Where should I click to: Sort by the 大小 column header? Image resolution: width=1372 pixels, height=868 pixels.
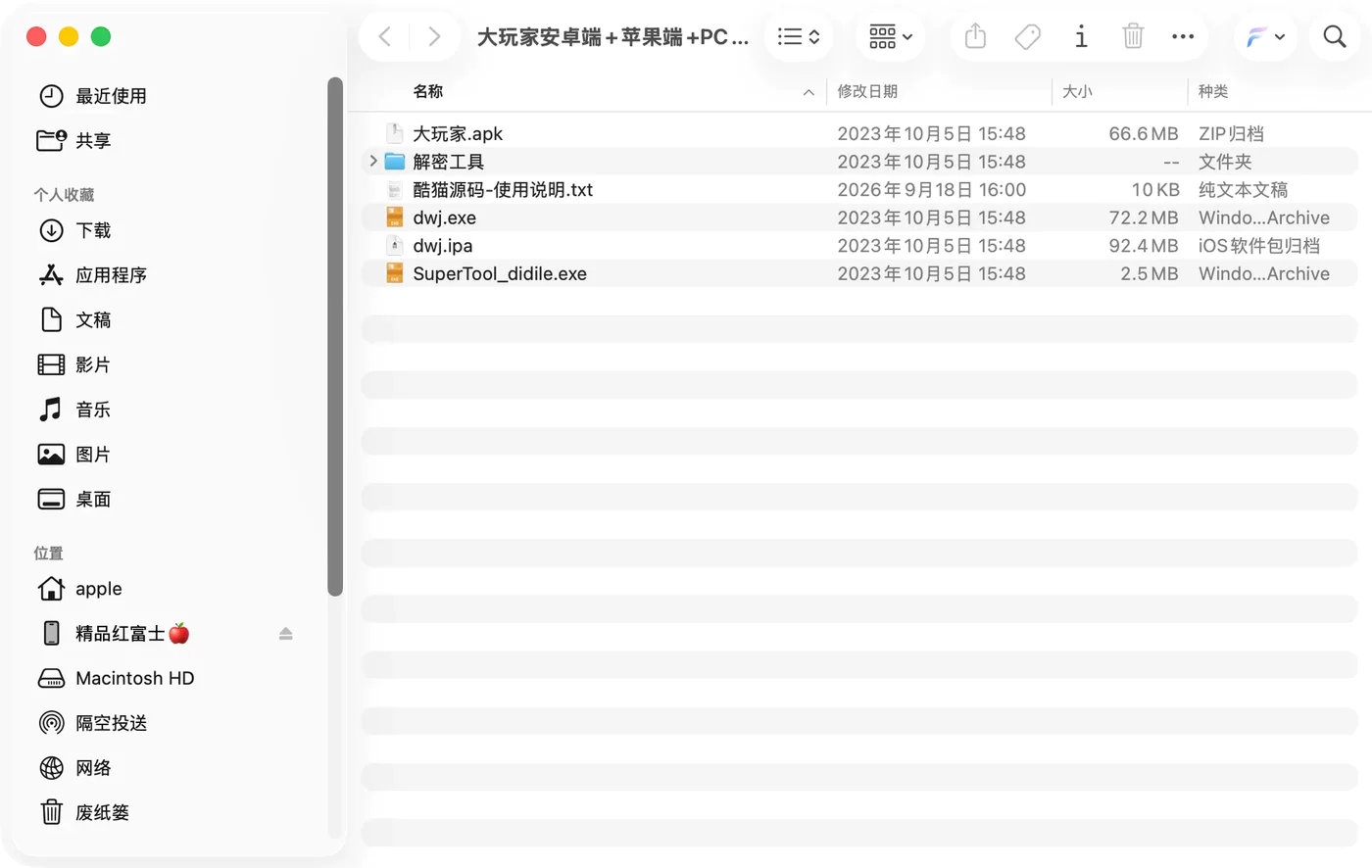coord(1077,91)
